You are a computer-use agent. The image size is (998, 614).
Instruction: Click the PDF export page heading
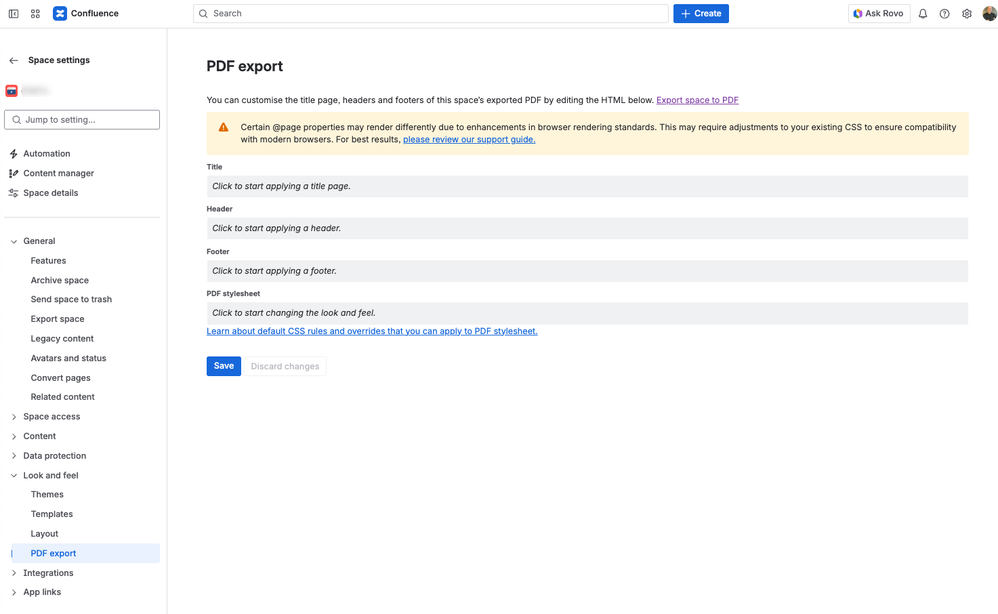point(244,66)
